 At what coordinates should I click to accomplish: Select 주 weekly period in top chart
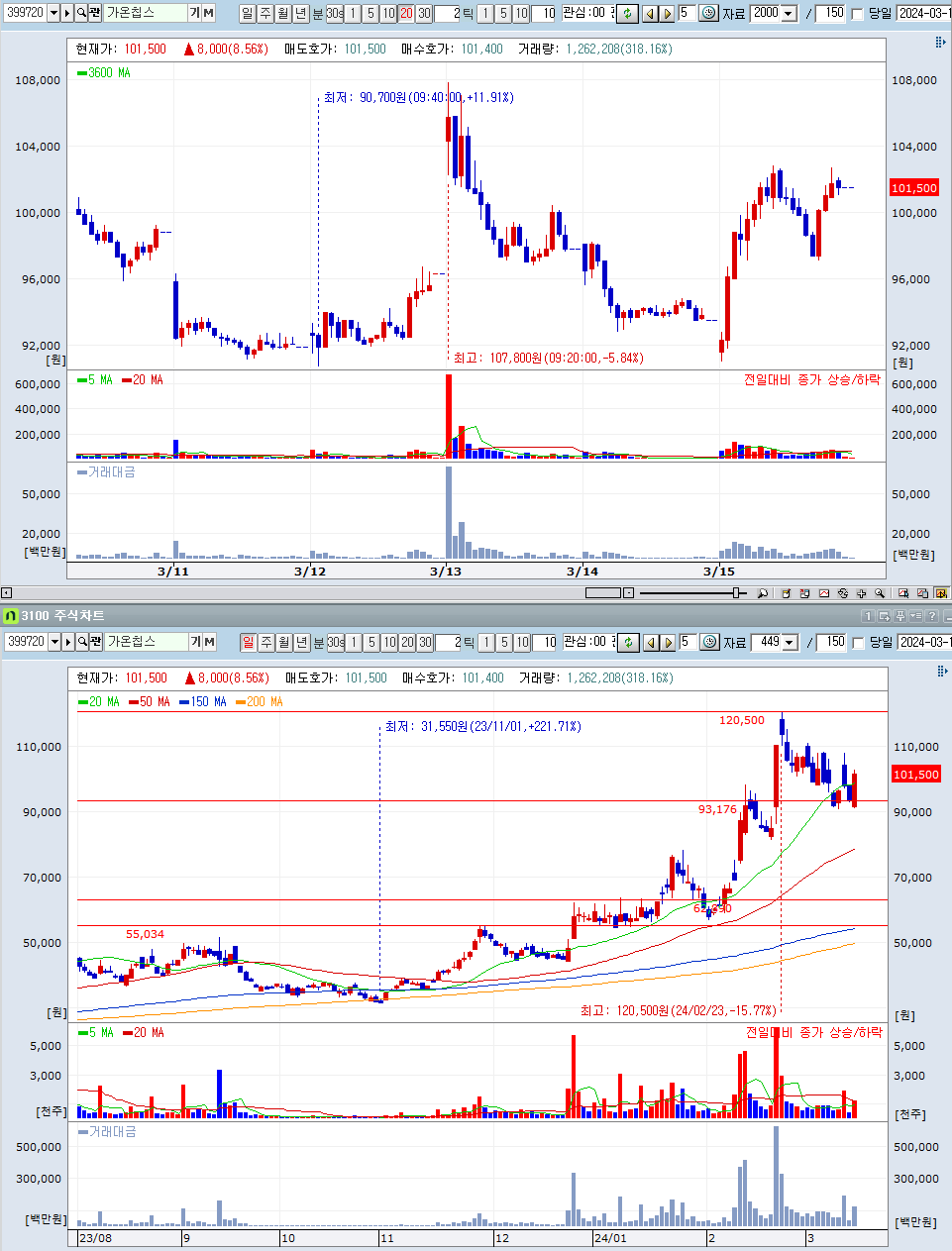pos(265,13)
